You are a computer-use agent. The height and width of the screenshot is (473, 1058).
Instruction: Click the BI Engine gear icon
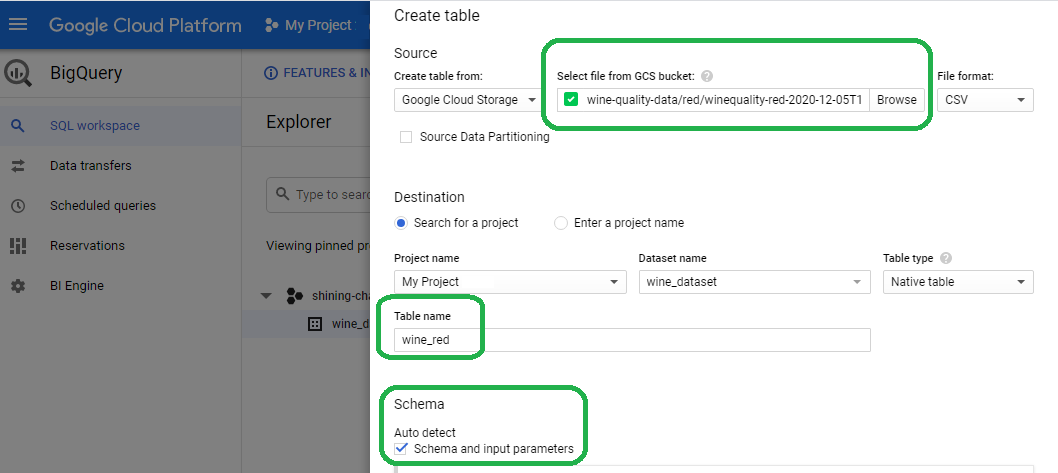(18, 286)
